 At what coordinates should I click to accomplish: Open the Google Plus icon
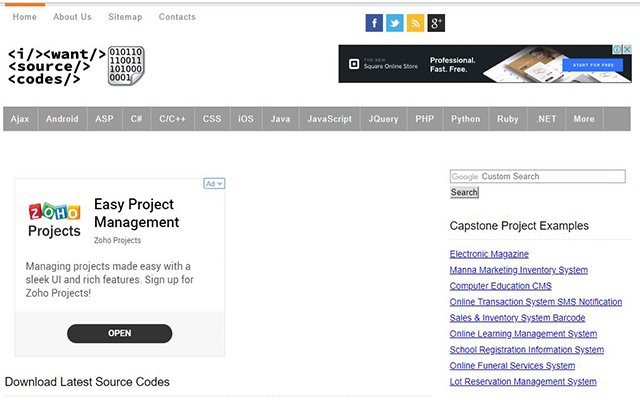[x=436, y=23]
